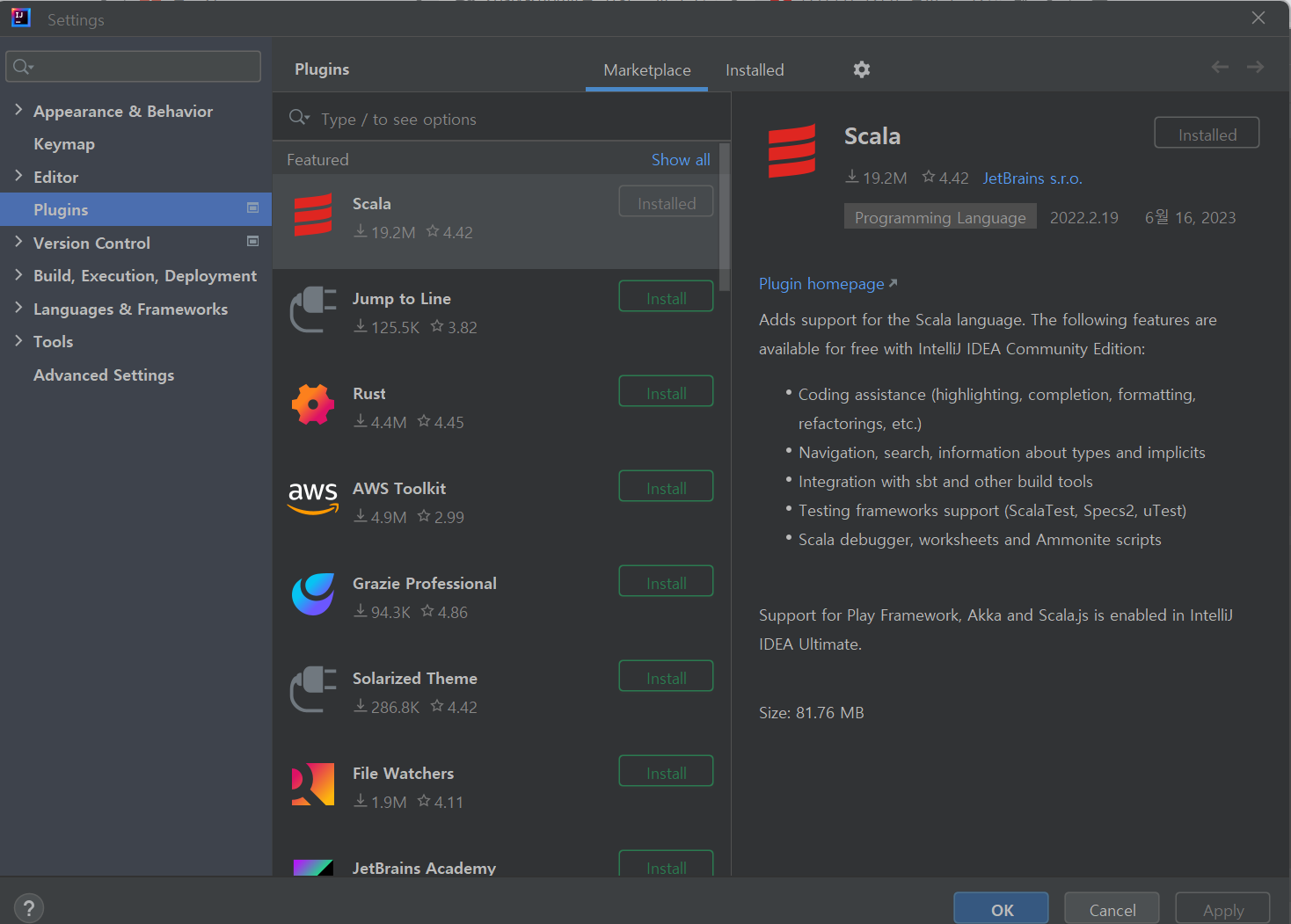Viewport: 1291px width, 924px height.
Task: Click the plugin list vertical scrollbar
Action: point(725,217)
